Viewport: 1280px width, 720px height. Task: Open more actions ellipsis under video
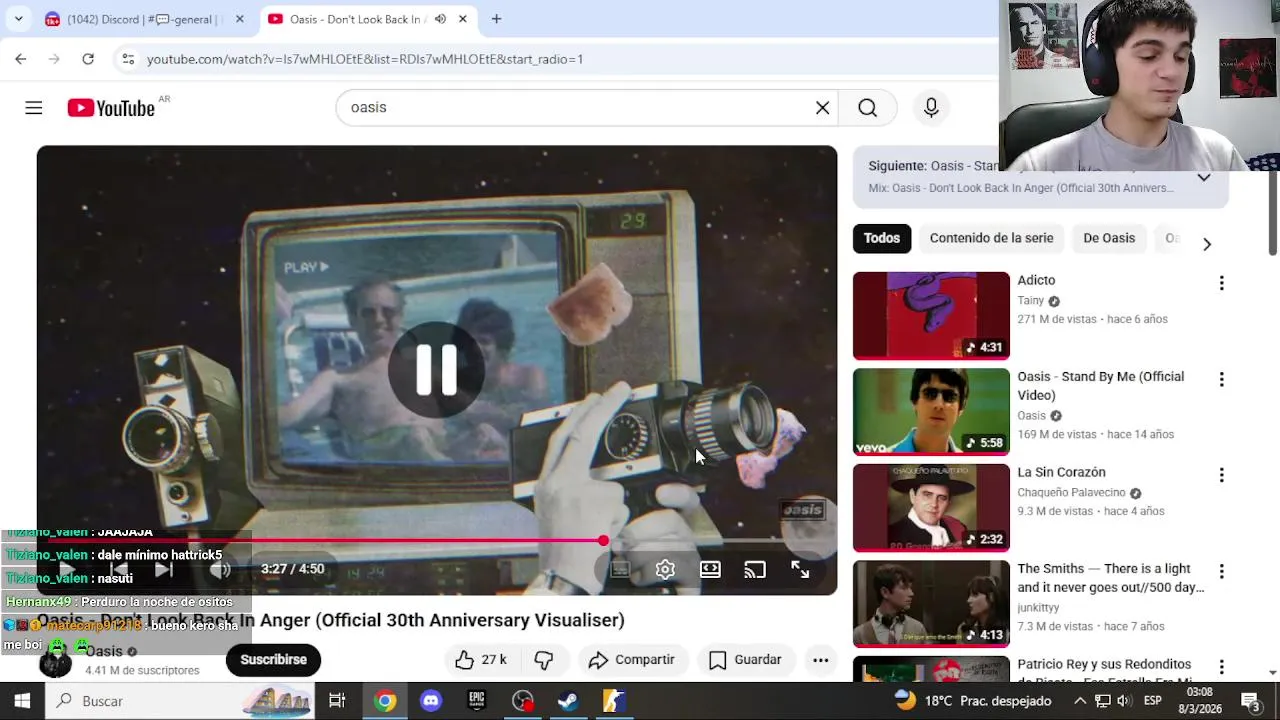(x=820, y=660)
